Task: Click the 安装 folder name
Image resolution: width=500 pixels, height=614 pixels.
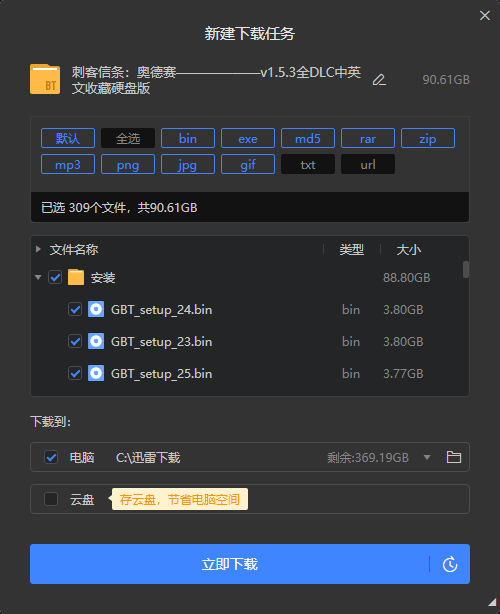Action: tap(103, 278)
